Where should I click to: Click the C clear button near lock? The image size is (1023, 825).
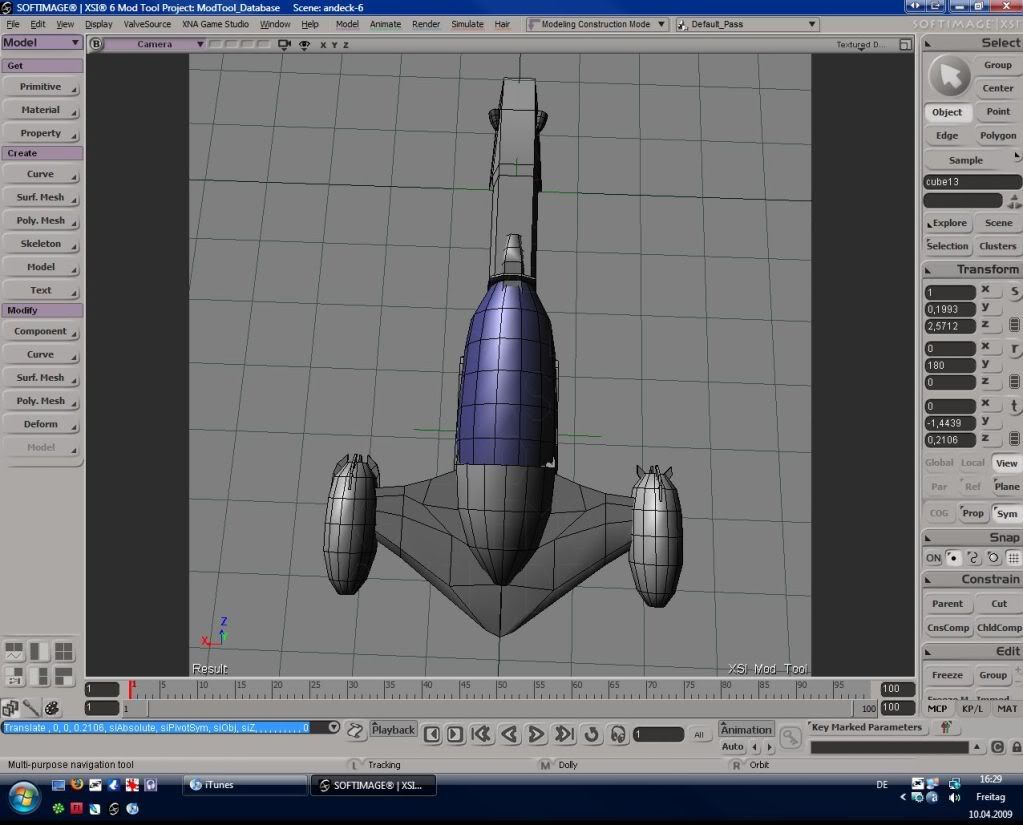[x=998, y=747]
